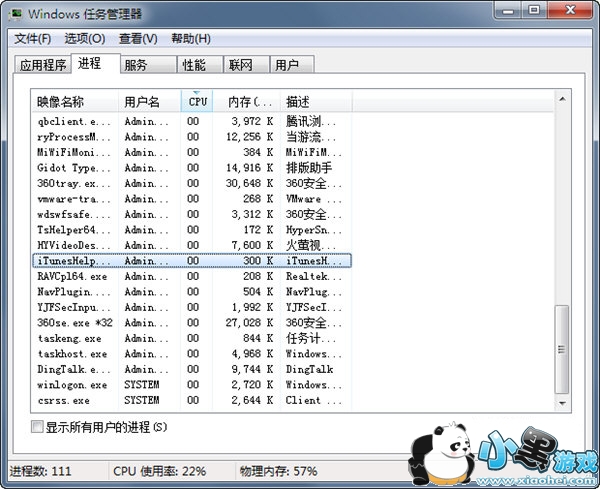The width and height of the screenshot is (600, 489).
Task: Toggle sort on the CPU column header
Action: pos(197,102)
